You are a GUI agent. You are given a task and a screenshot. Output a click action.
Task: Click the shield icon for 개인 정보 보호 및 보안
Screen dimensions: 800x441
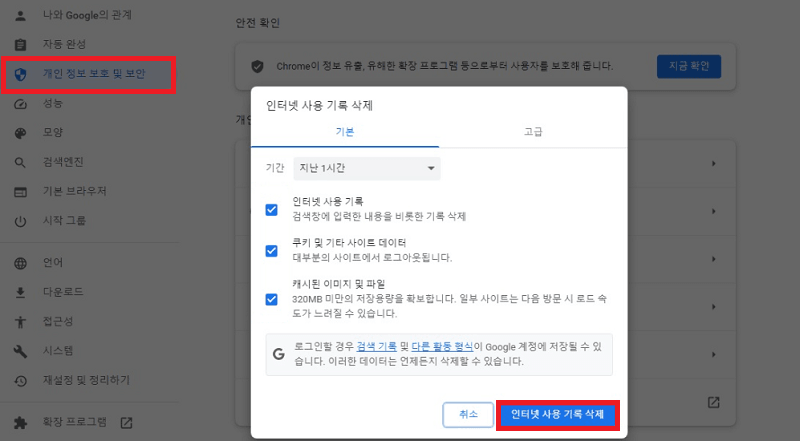pos(20,75)
